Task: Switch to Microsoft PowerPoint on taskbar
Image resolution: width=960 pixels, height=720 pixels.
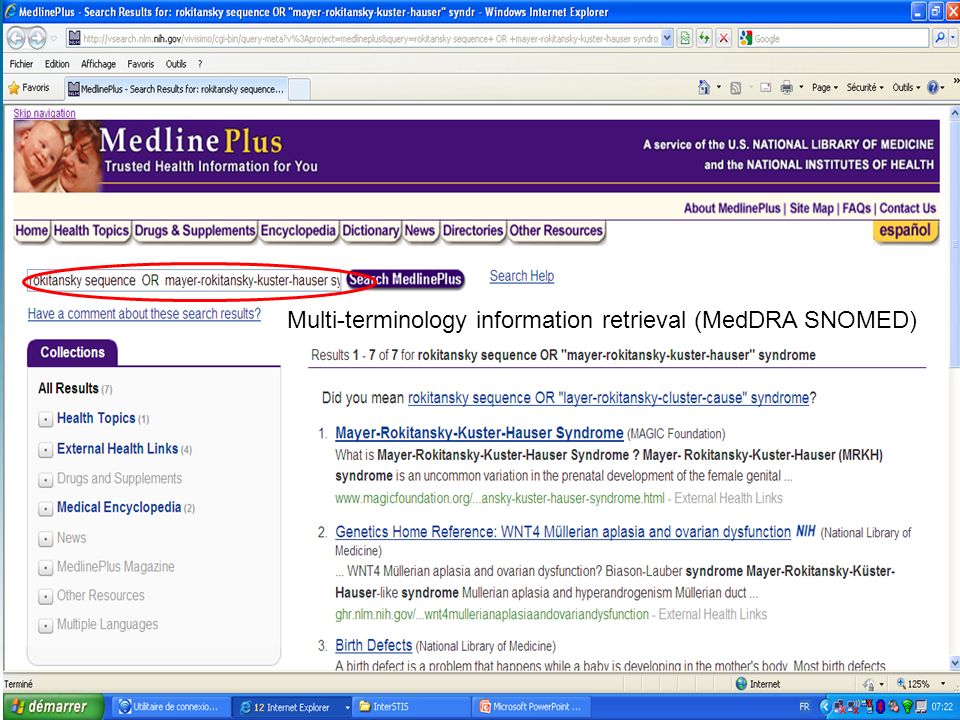Action: click(x=531, y=707)
